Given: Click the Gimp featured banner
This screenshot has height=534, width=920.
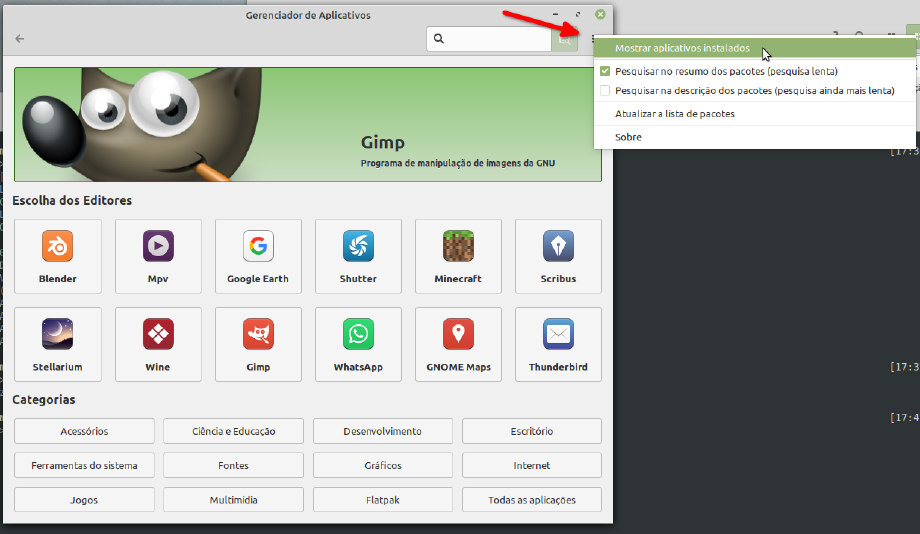Looking at the screenshot, I should [x=308, y=124].
